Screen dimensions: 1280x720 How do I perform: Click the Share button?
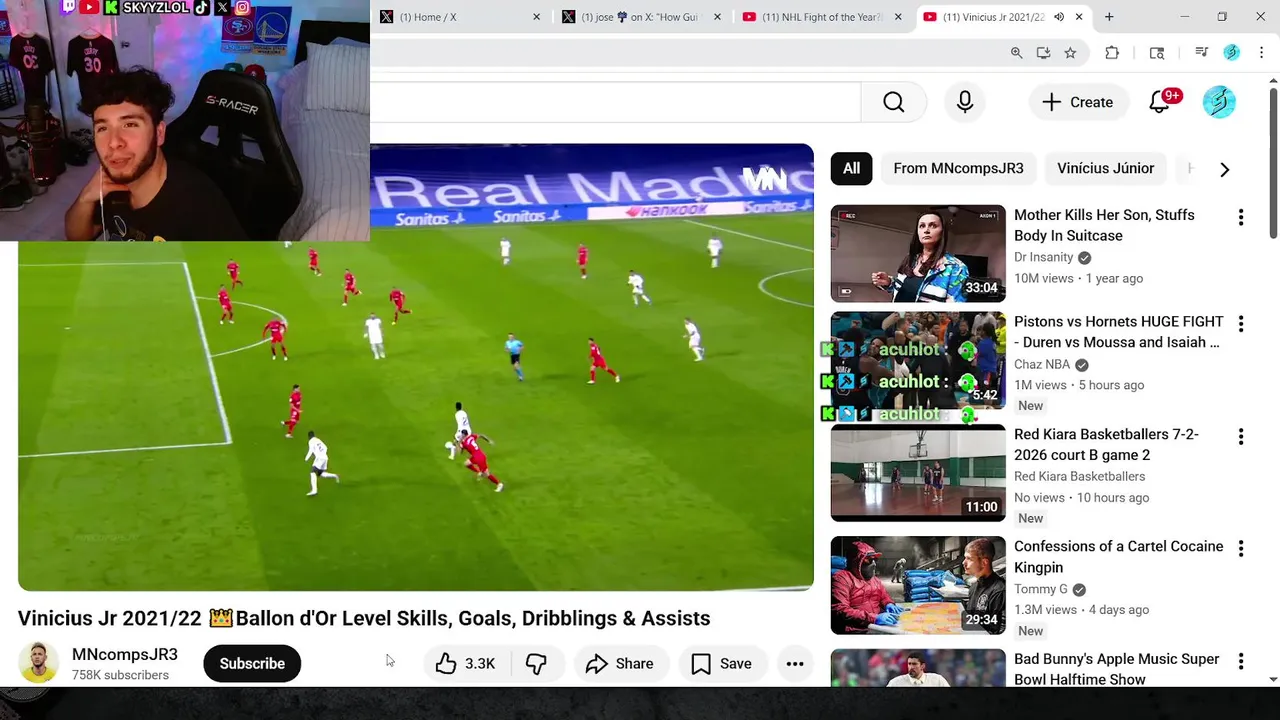click(620, 664)
